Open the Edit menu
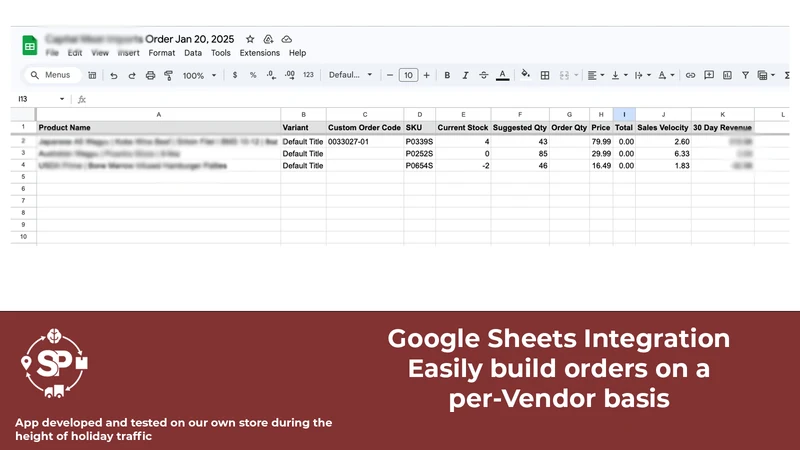800x450 pixels. 74,53
